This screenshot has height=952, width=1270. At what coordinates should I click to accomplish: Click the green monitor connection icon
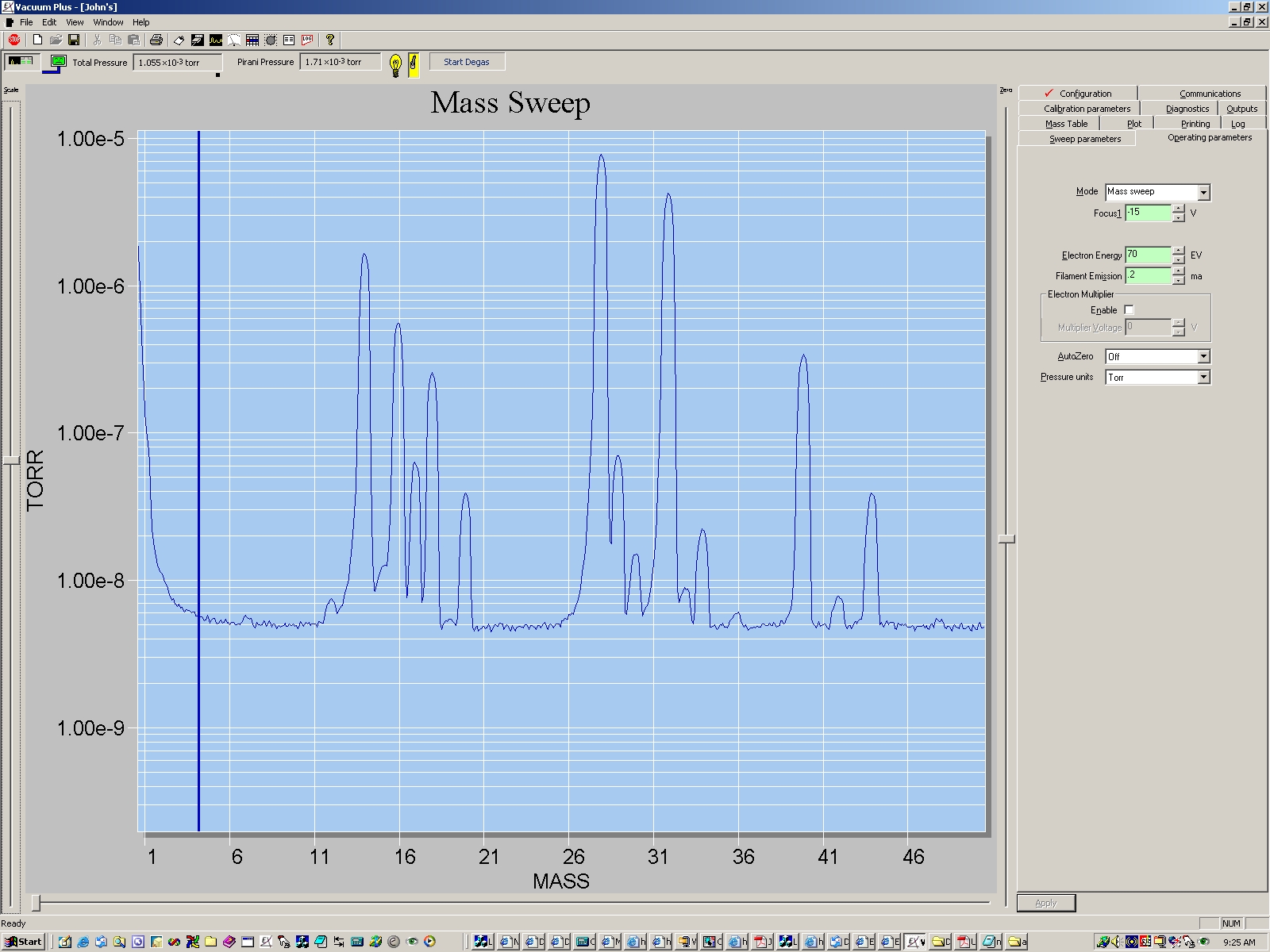click(59, 61)
